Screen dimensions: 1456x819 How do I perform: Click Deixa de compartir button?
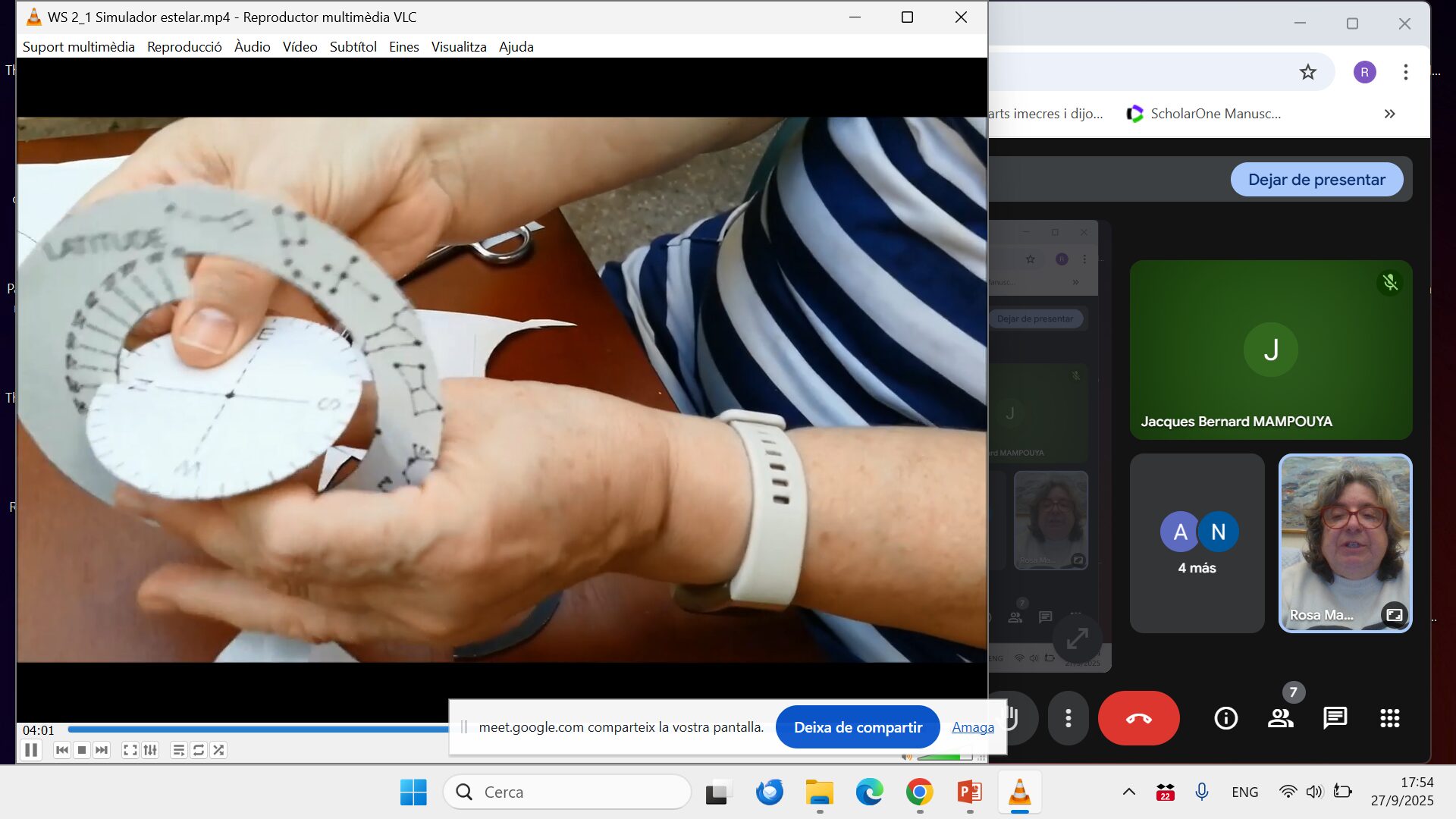click(x=858, y=727)
